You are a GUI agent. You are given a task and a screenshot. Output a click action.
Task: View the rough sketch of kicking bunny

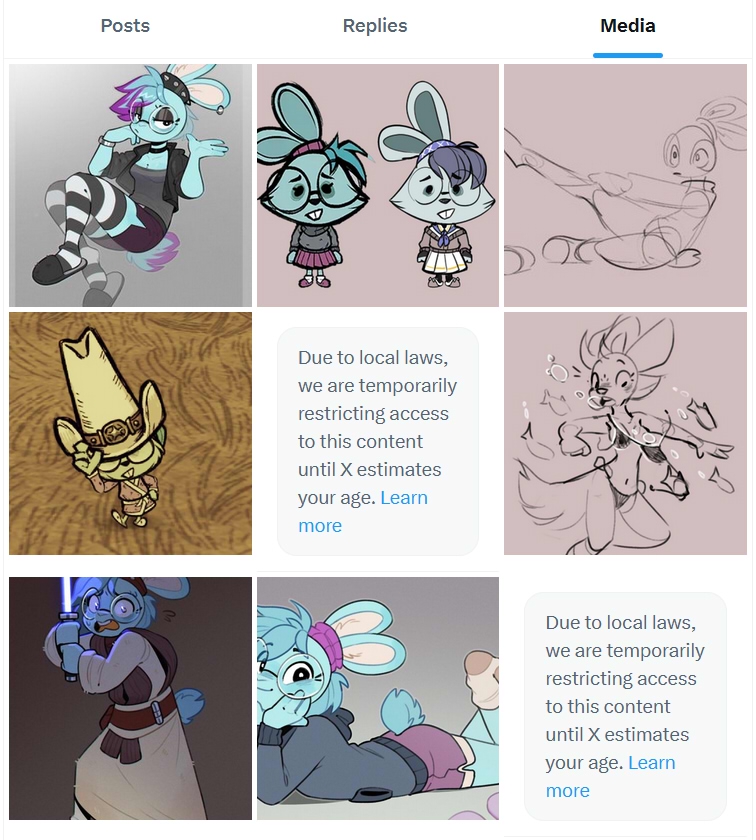point(625,185)
